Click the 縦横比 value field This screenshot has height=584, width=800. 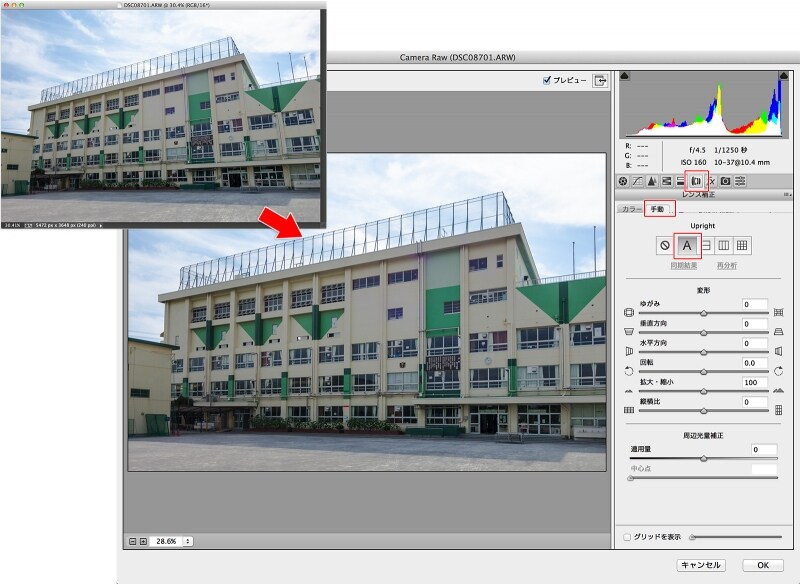tap(755, 402)
